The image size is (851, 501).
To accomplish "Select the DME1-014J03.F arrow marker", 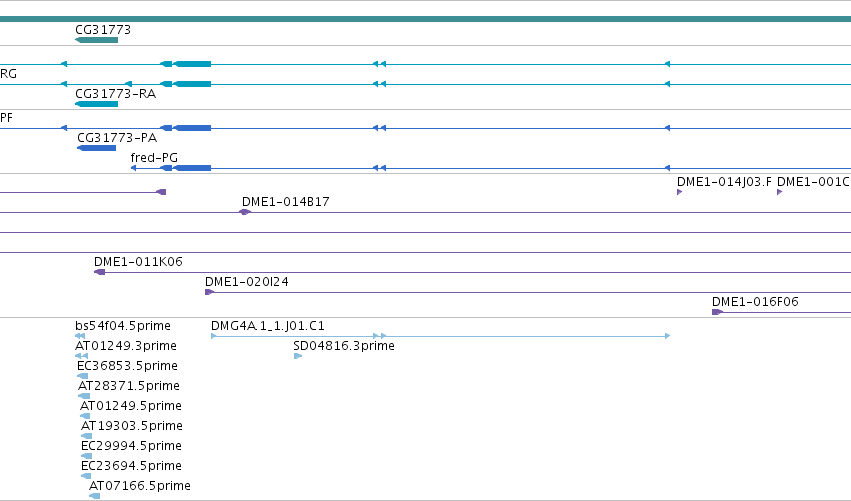I will tap(679, 192).
